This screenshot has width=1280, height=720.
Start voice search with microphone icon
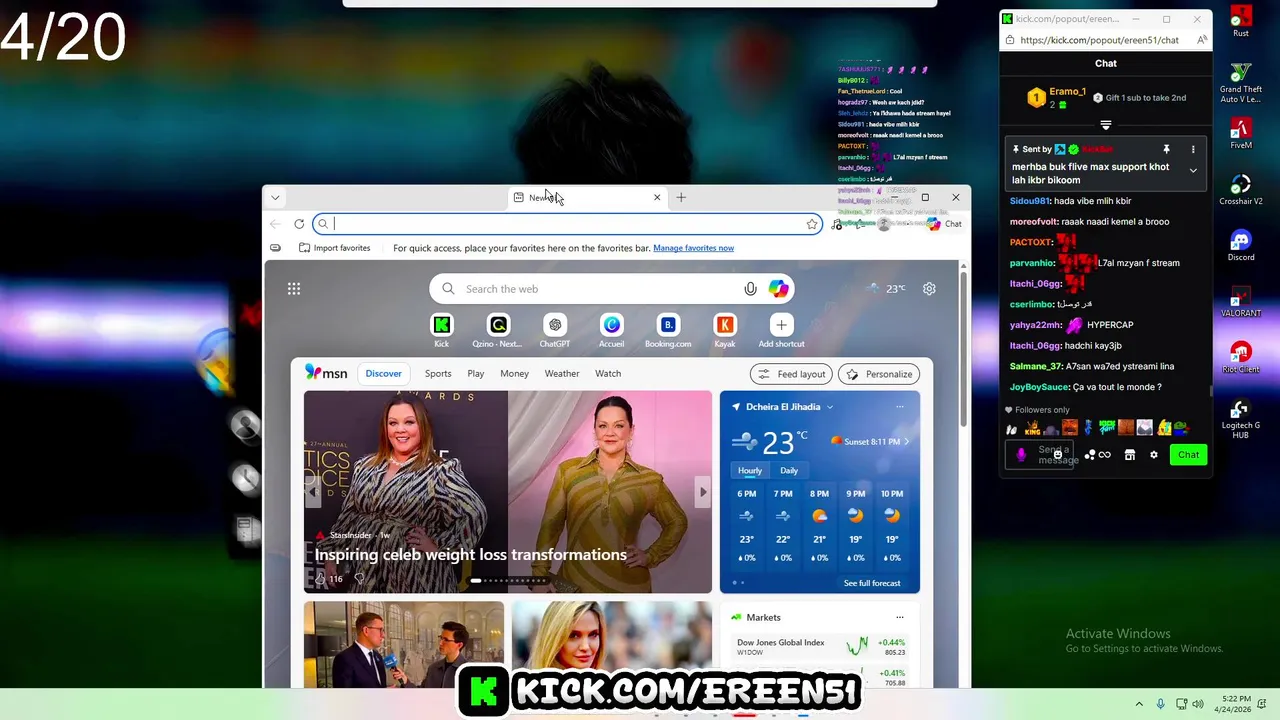(750, 289)
